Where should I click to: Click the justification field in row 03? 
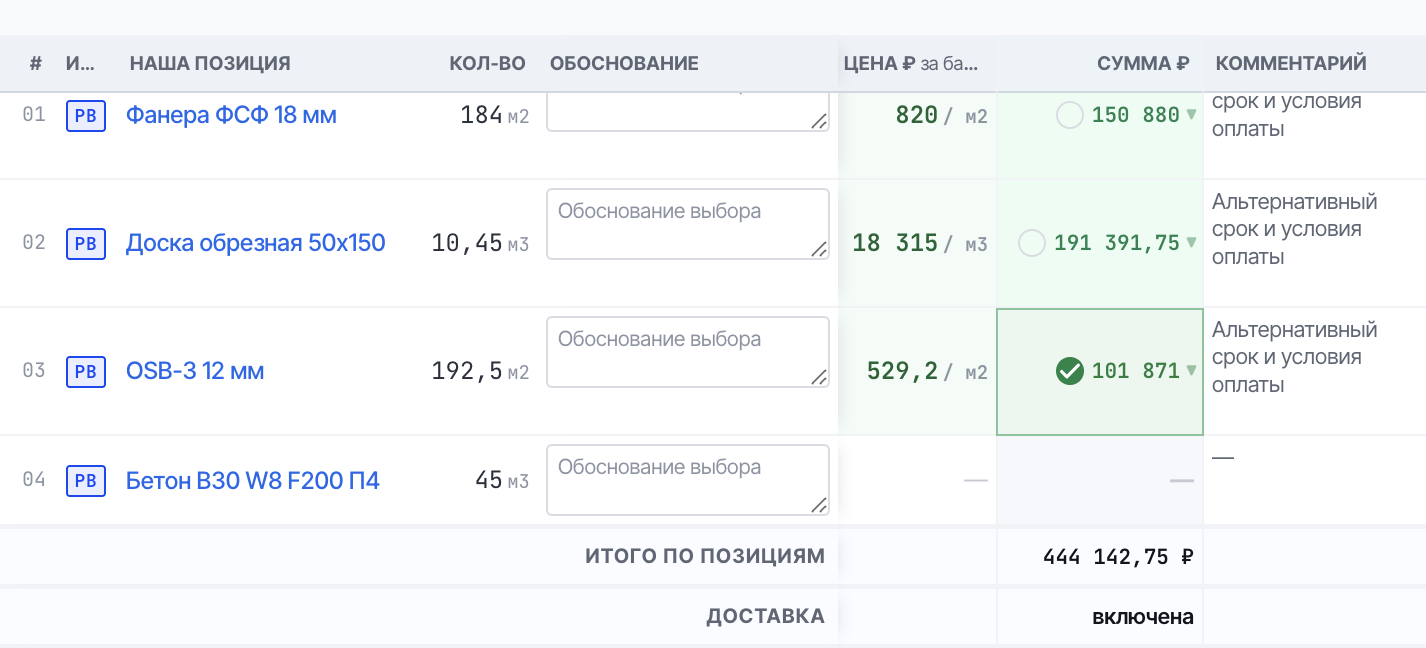688,352
